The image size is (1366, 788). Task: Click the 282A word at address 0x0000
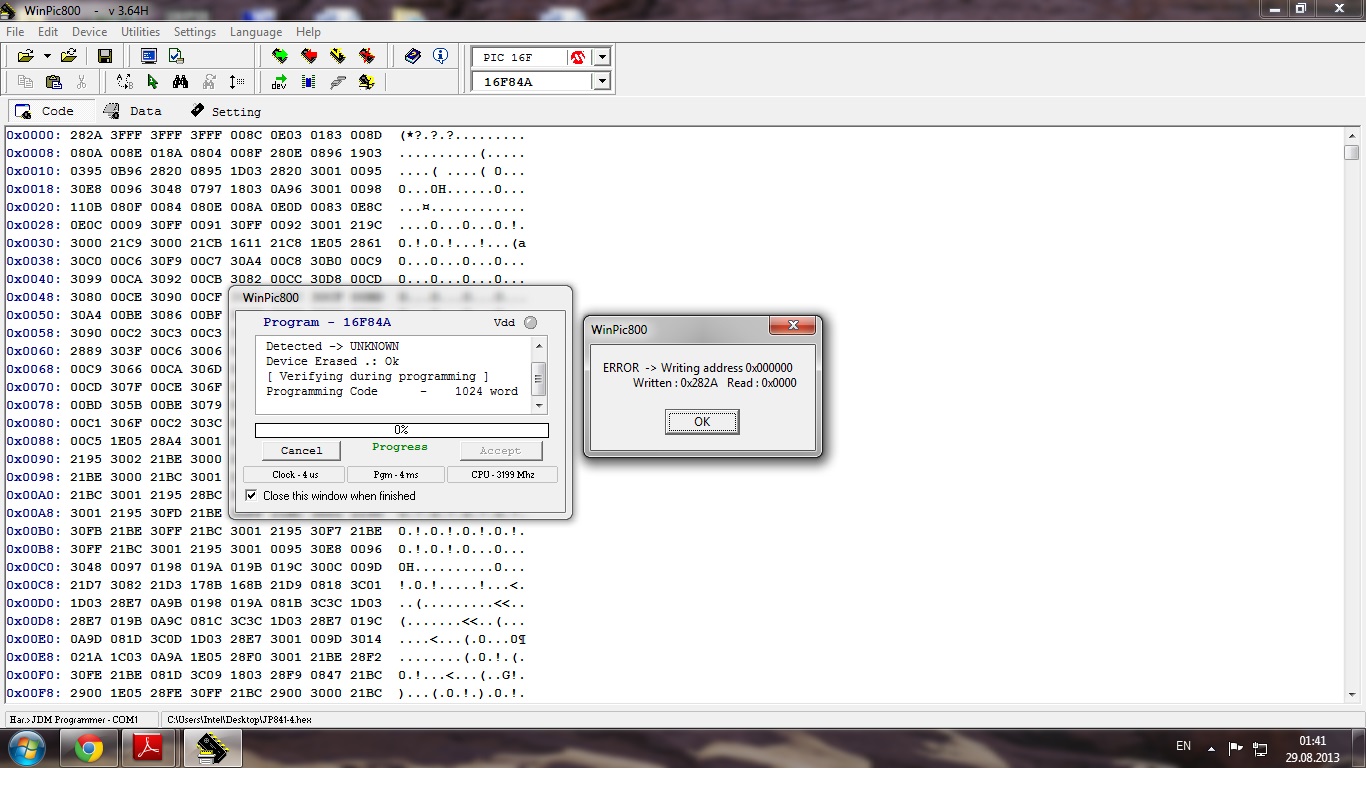pyautogui.click(x=86, y=135)
